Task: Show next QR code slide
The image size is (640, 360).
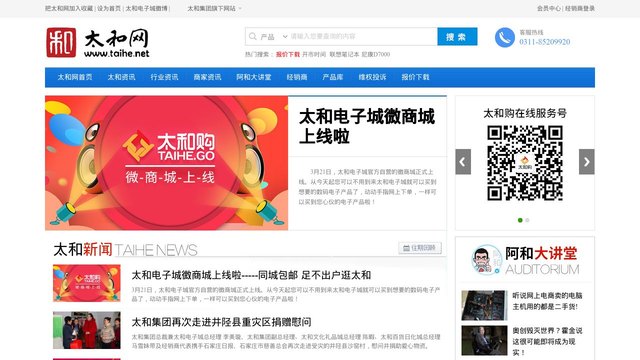Action: [x=587, y=162]
